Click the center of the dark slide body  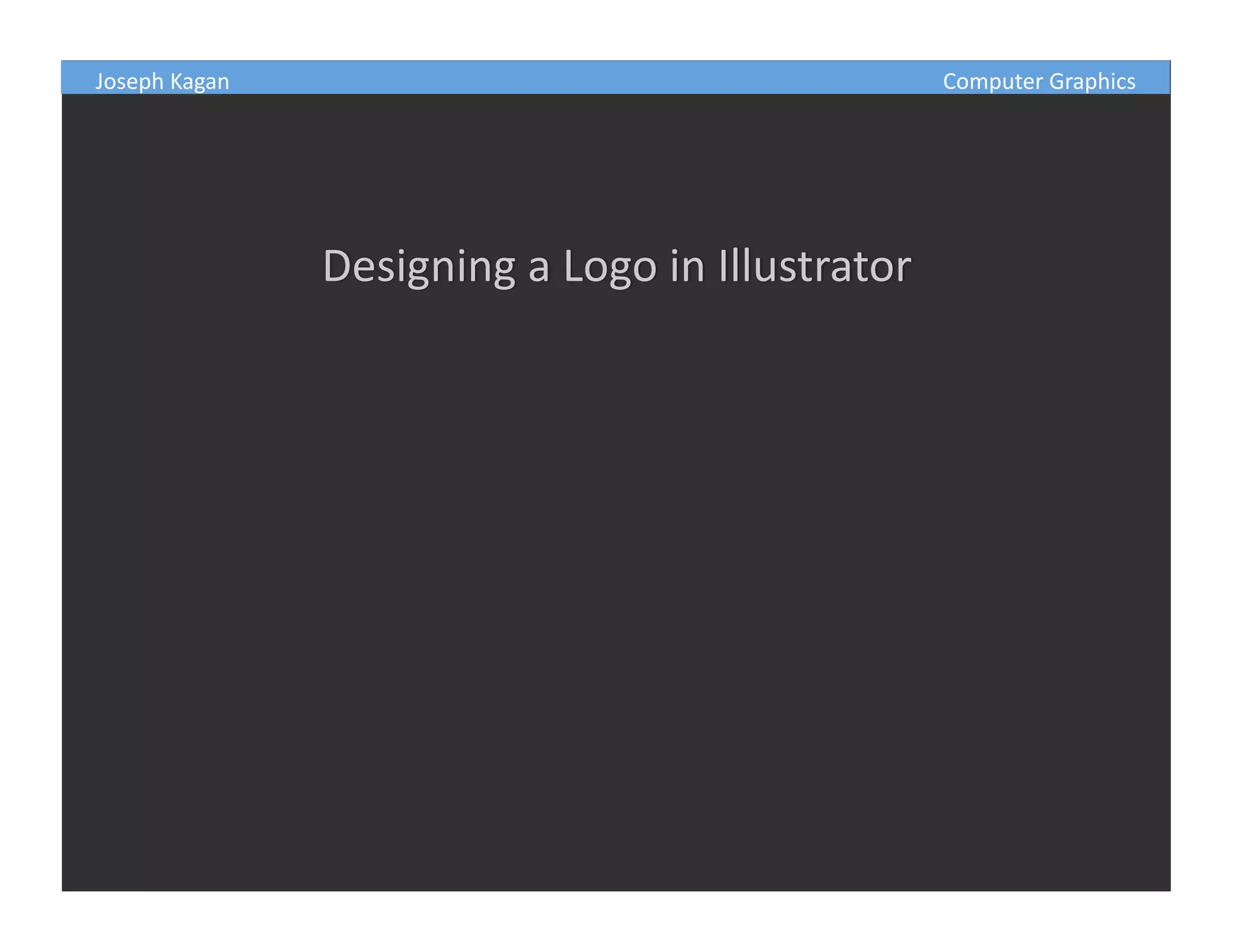616,492
